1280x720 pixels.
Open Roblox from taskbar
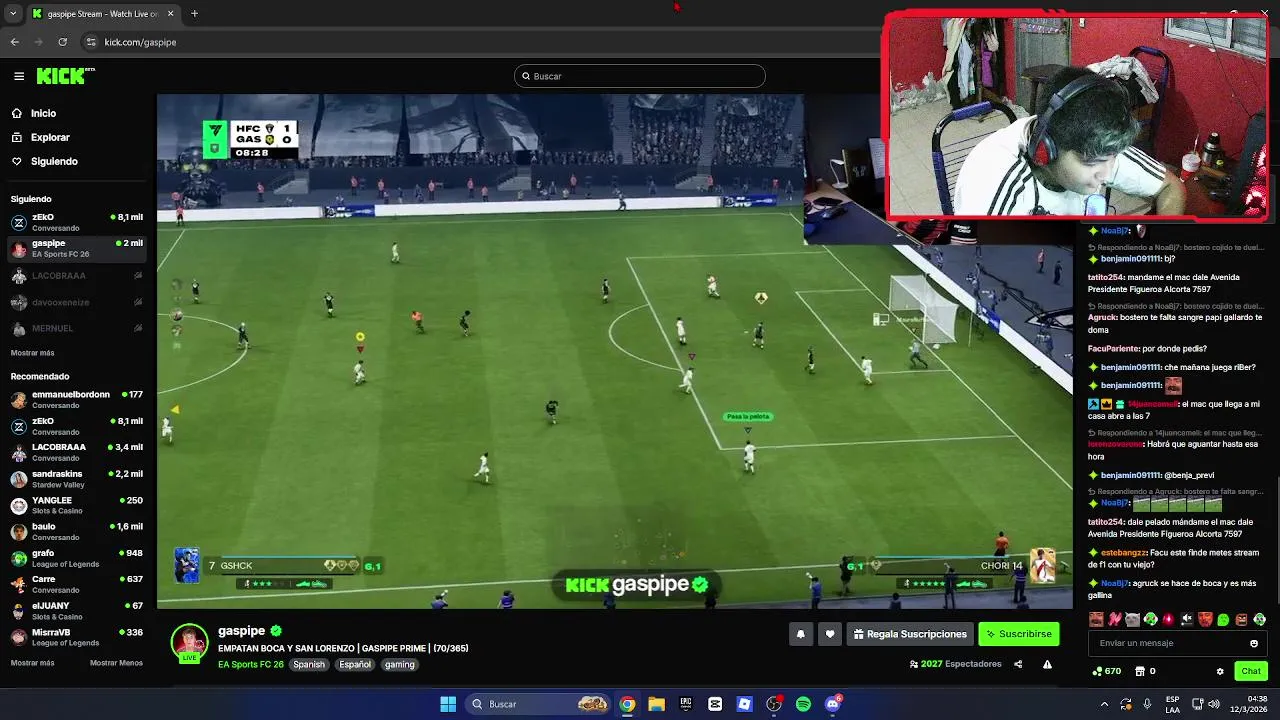pos(744,704)
